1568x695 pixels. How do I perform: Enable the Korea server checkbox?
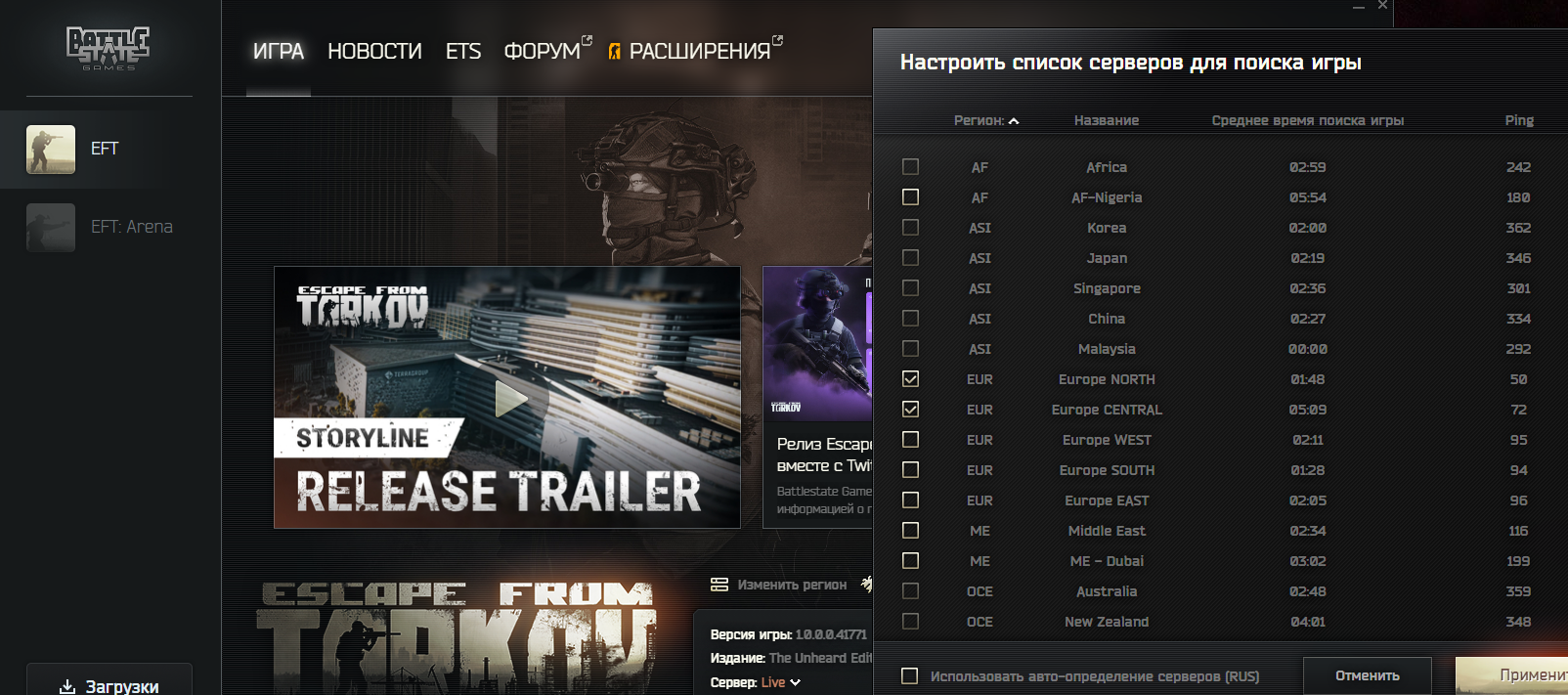click(910, 228)
